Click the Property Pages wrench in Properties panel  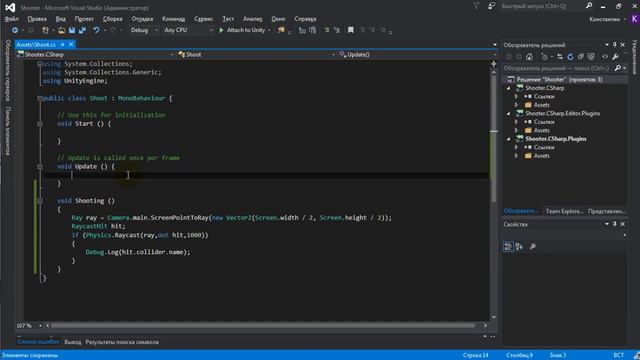click(533, 247)
